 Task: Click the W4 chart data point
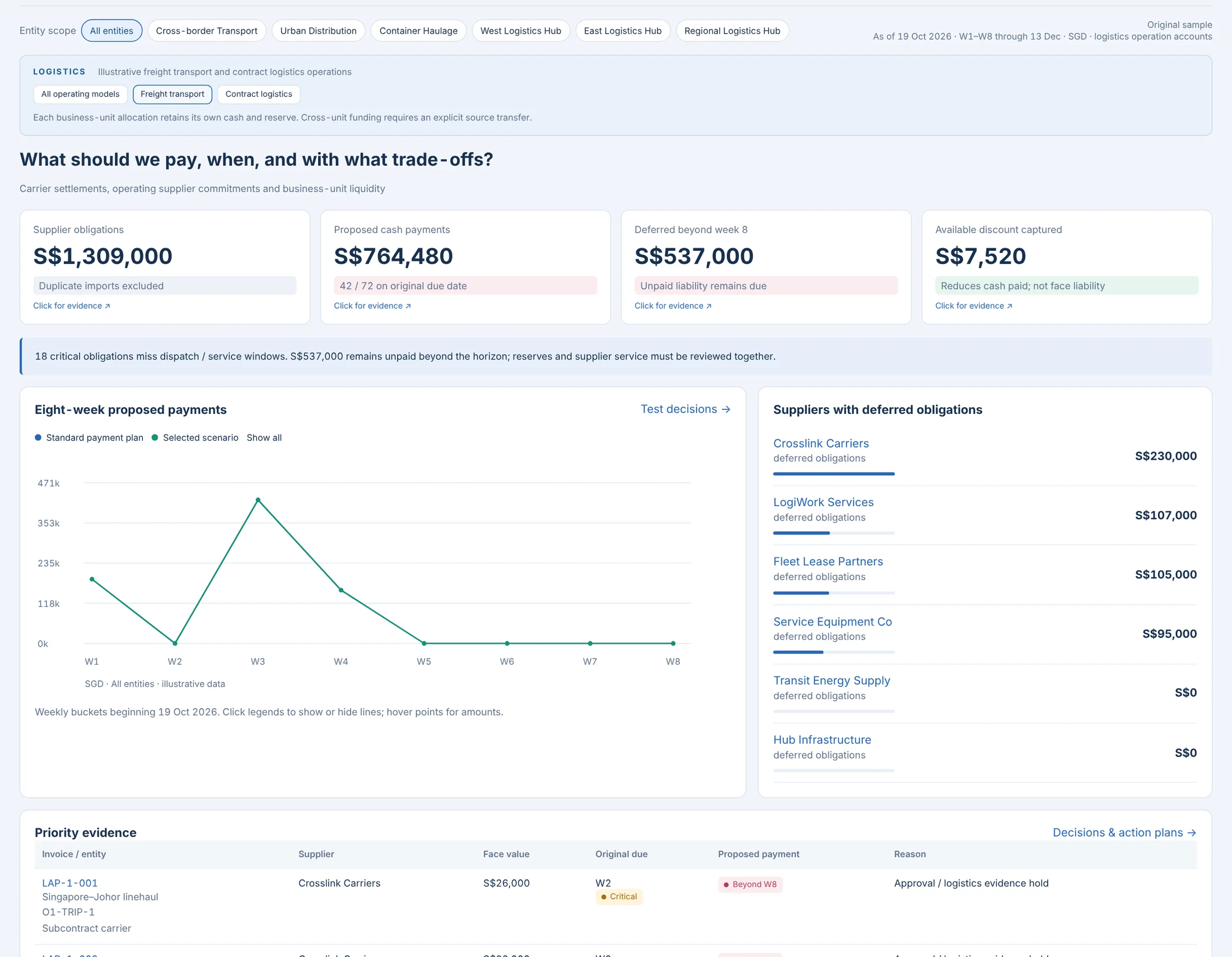tap(340, 590)
